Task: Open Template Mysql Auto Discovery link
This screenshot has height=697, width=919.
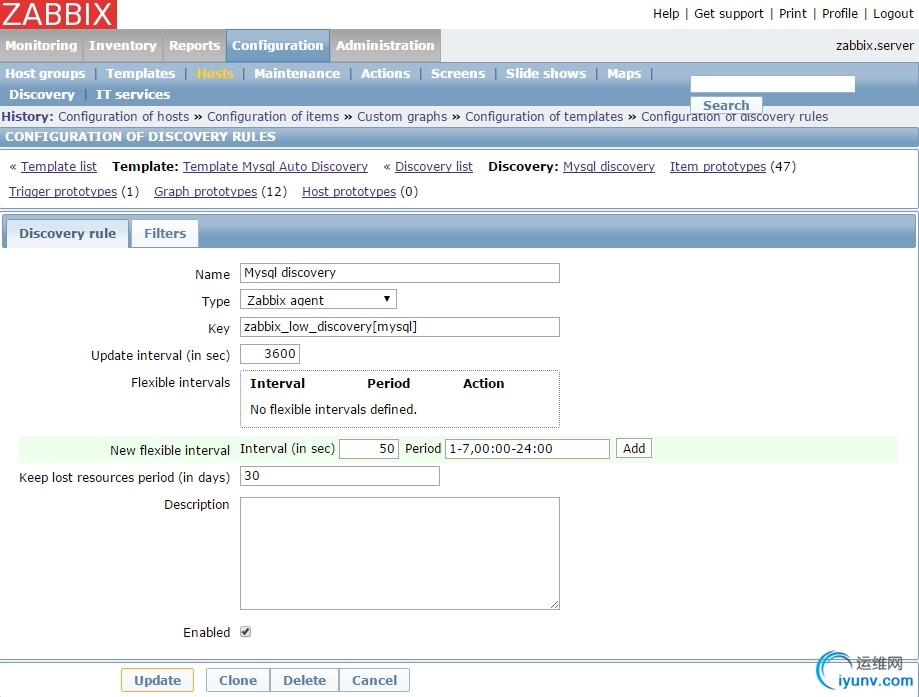Action: pyautogui.click(x=275, y=166)
